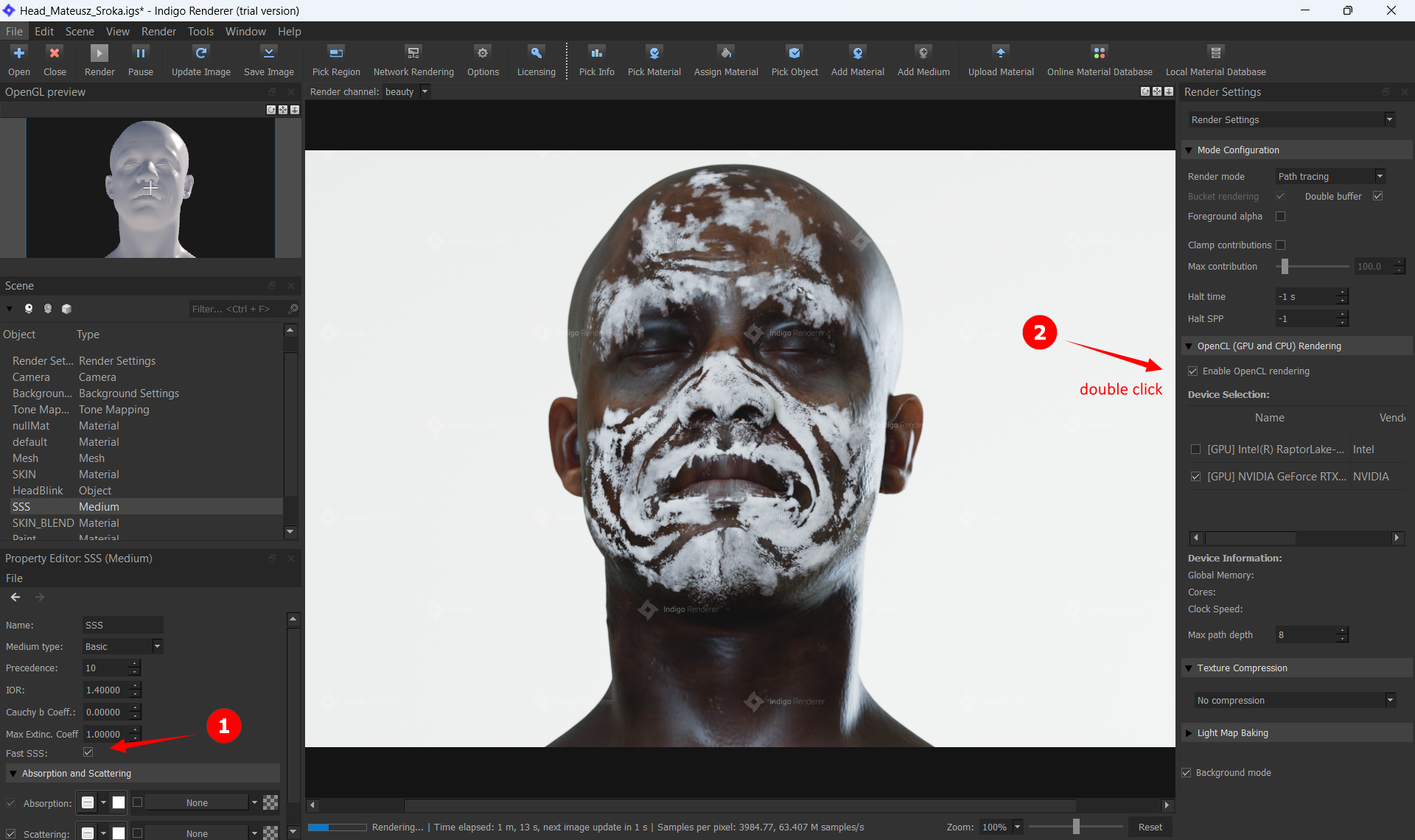
Task: Open the Tools menu
Action: 200,32
